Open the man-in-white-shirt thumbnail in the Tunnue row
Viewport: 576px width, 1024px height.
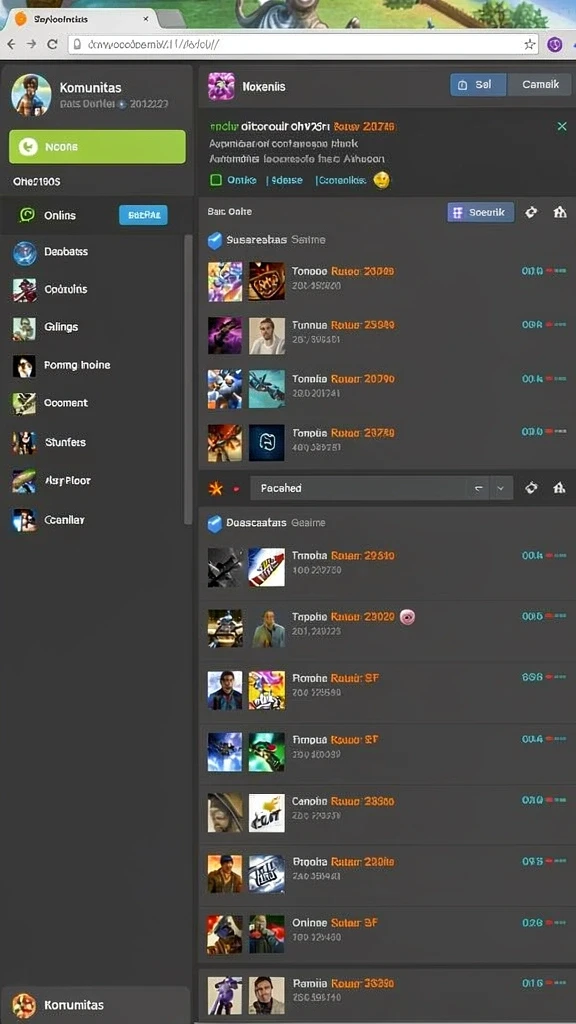266,336
